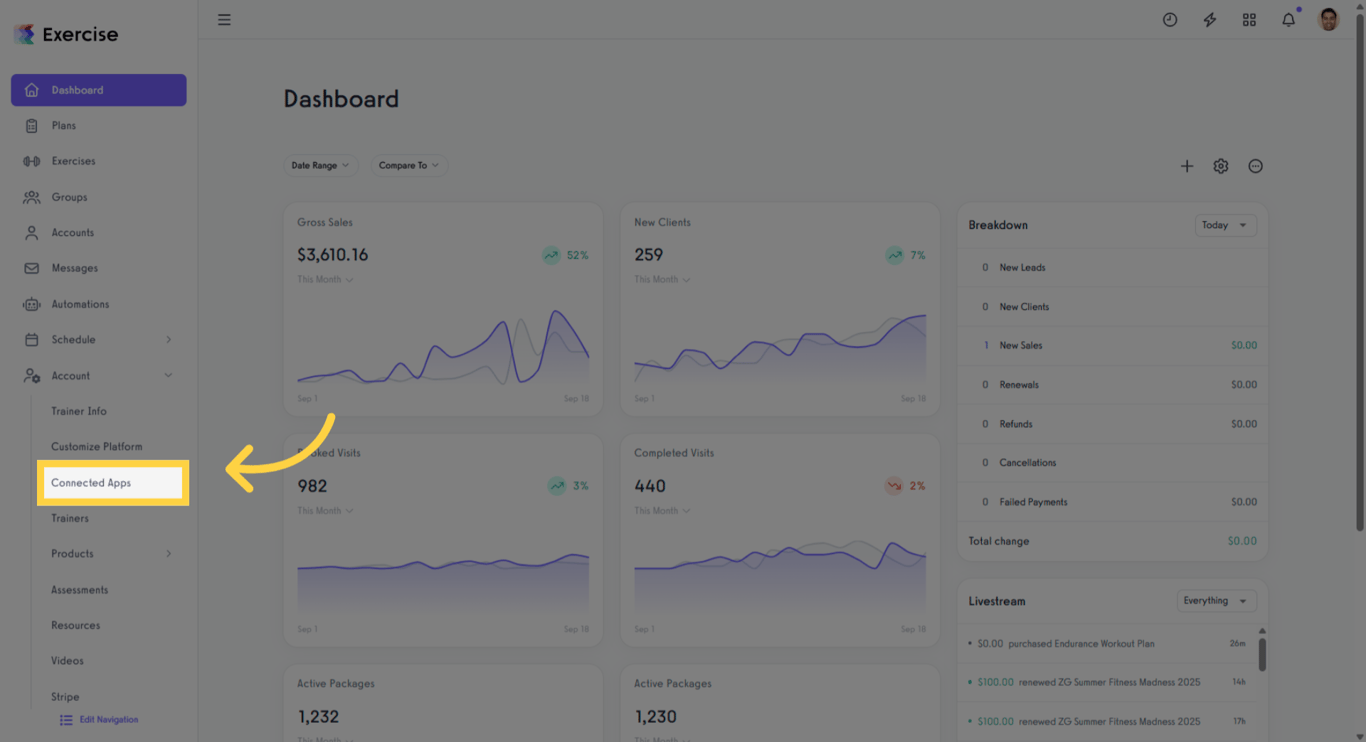Viewport: 1366px width, 742px height.
Task: Expand the Products submenu
Action: pos(168,554)
